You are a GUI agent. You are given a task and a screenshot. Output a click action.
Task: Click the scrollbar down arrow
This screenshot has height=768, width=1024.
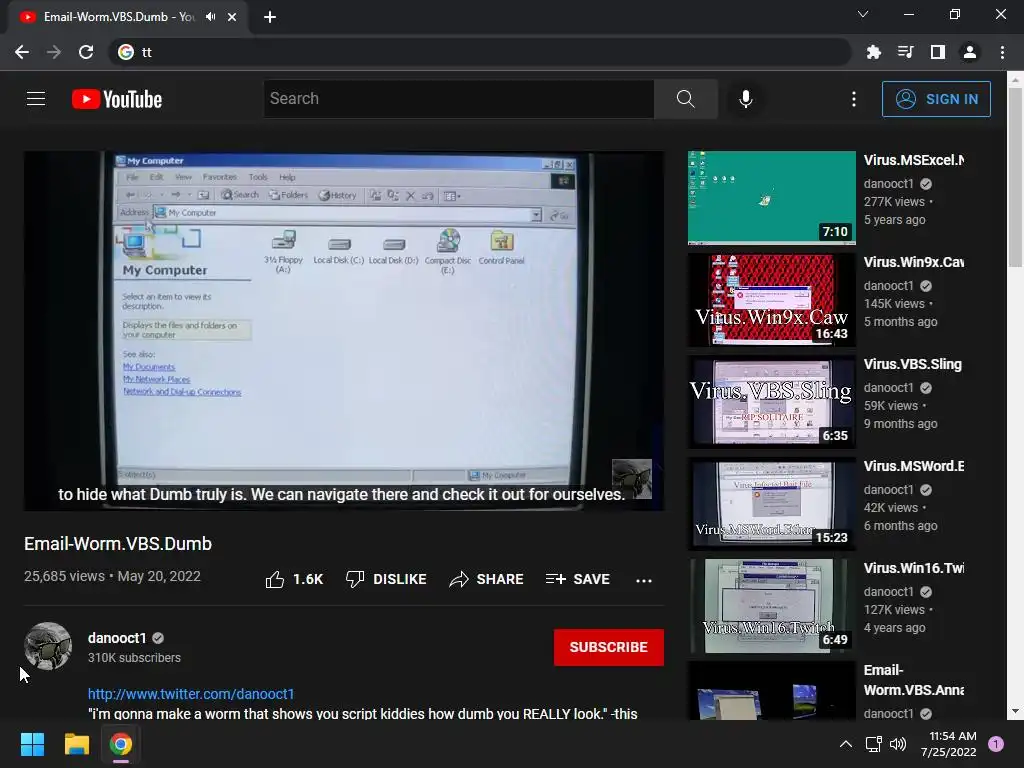[1015, 712]
